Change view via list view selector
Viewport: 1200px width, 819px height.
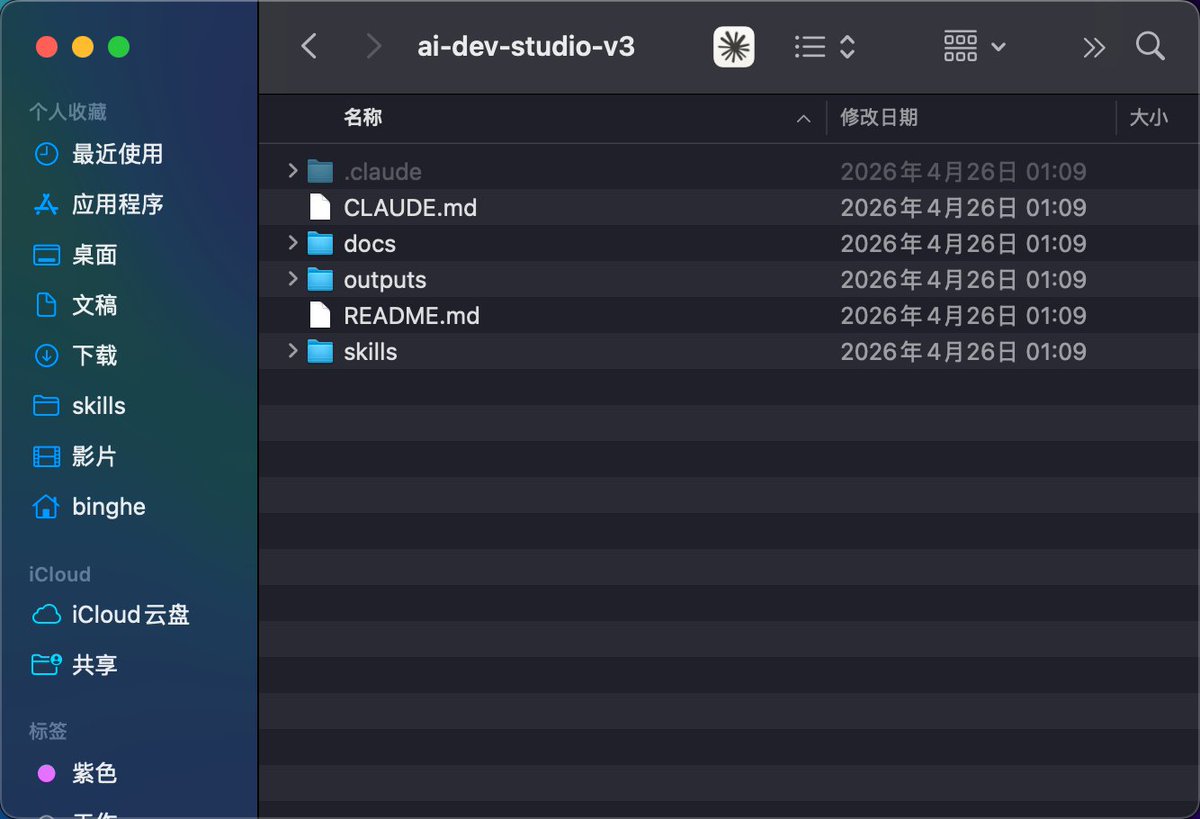(825, 46)
